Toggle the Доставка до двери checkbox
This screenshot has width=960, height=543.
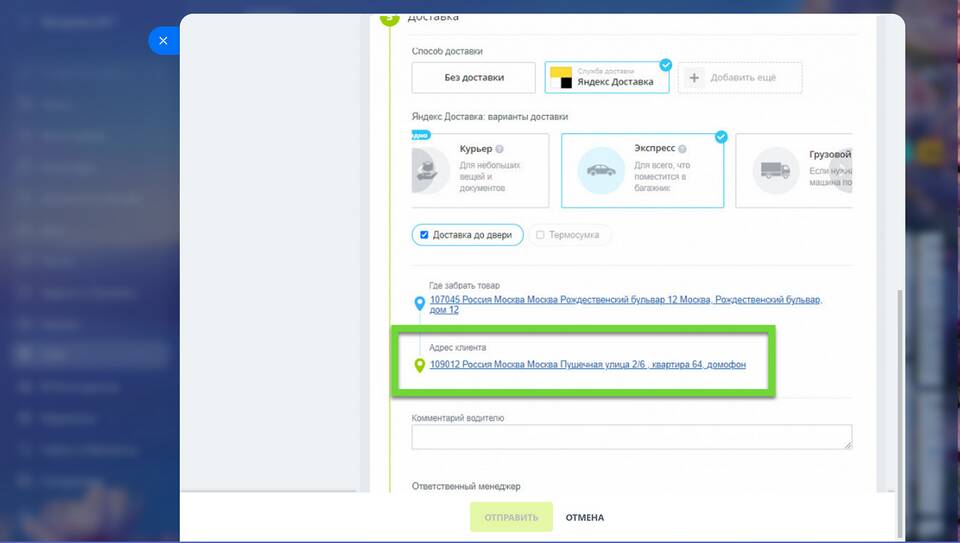[x=425, y=235]
